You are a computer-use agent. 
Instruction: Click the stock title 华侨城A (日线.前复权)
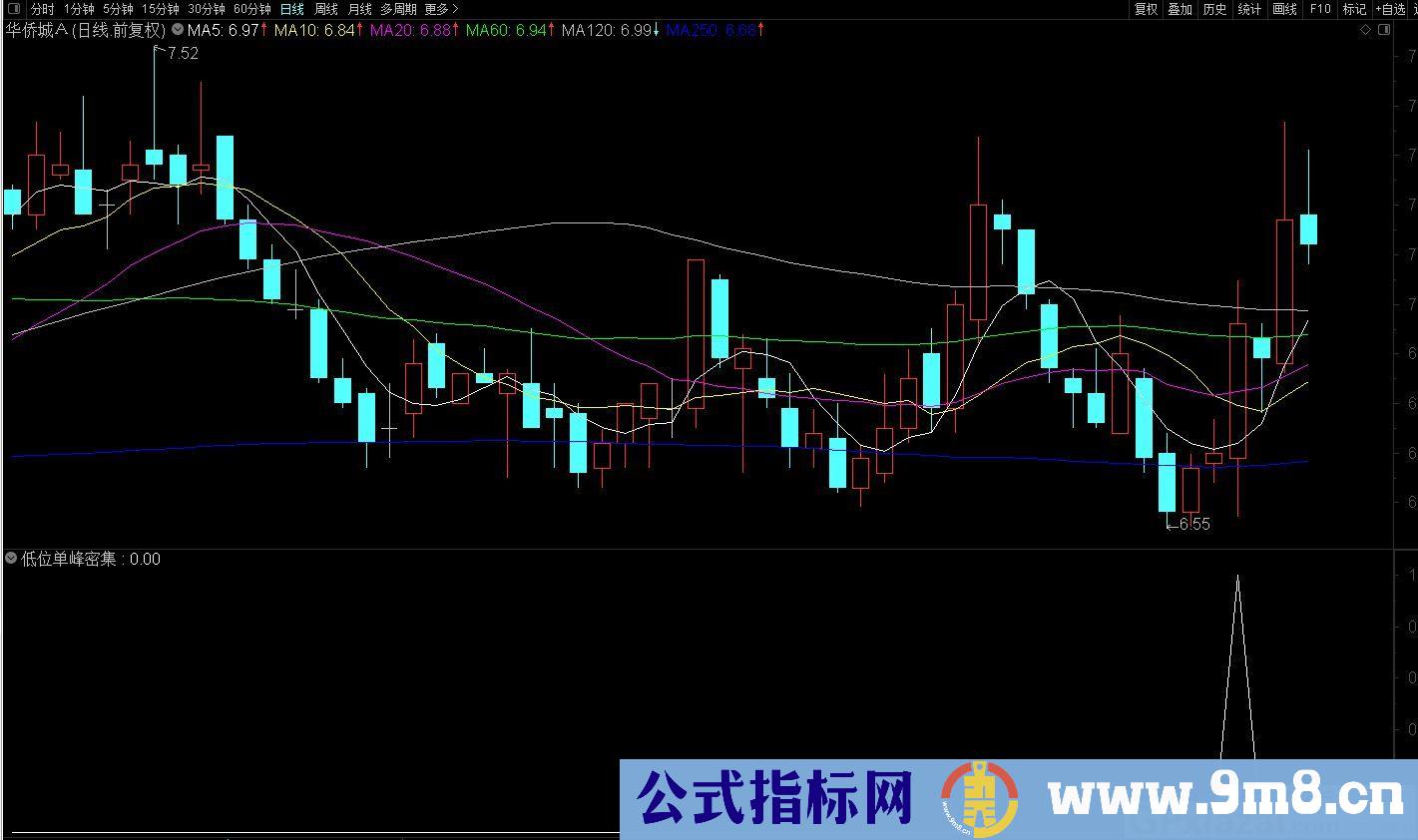[x=85, y=30]
